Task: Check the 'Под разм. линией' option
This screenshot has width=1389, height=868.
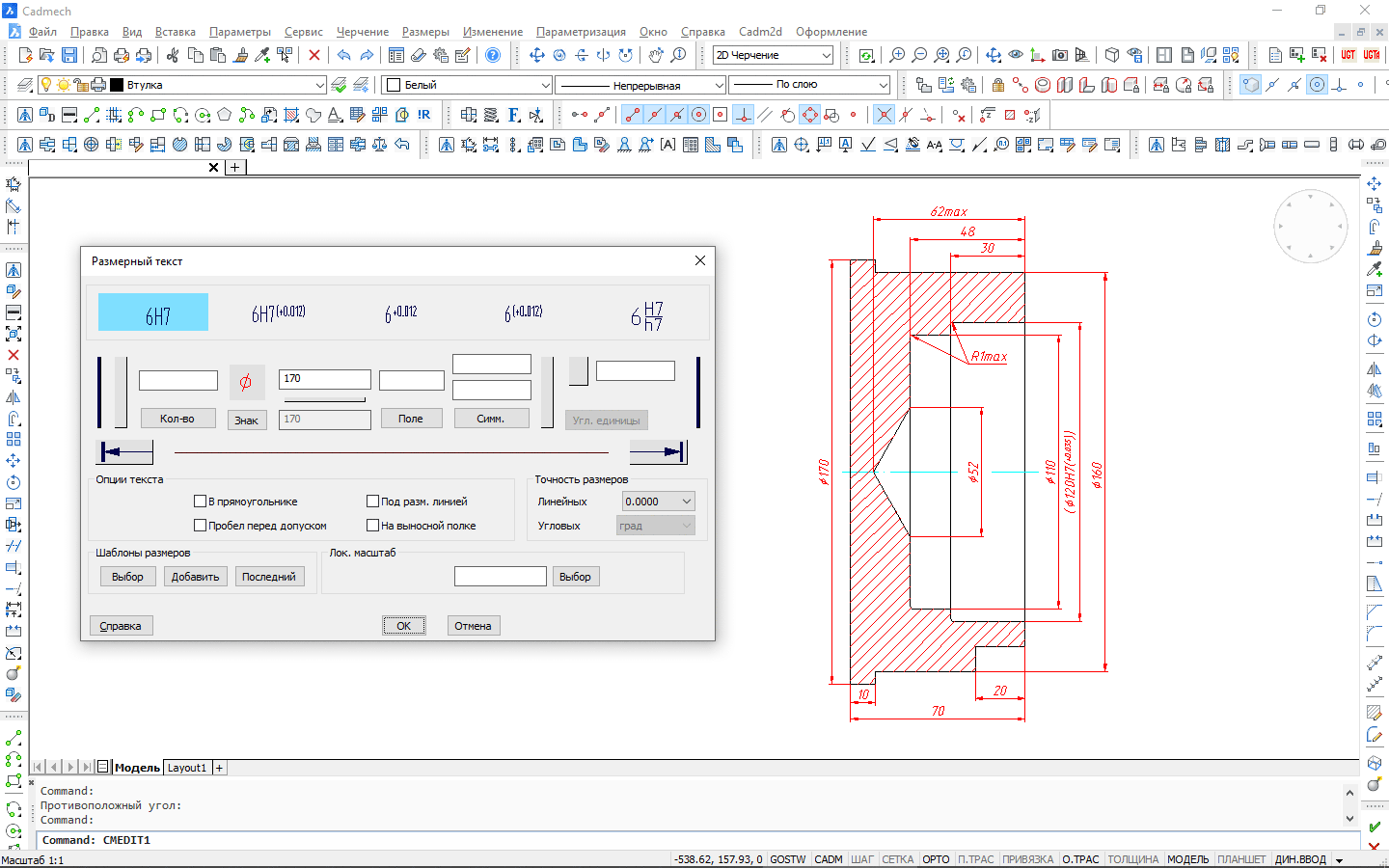Action: pyautogui.click(x=373, y=502)
